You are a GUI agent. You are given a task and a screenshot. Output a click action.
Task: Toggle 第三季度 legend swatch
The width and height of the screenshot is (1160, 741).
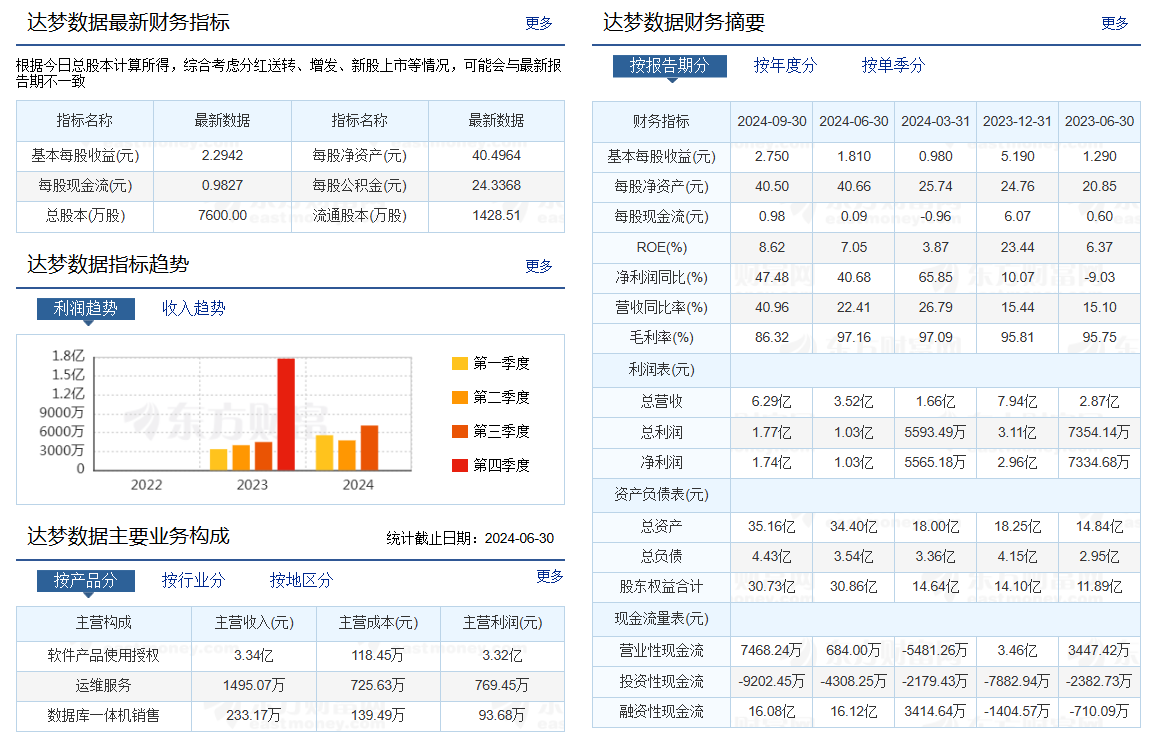tap(459, 431)
